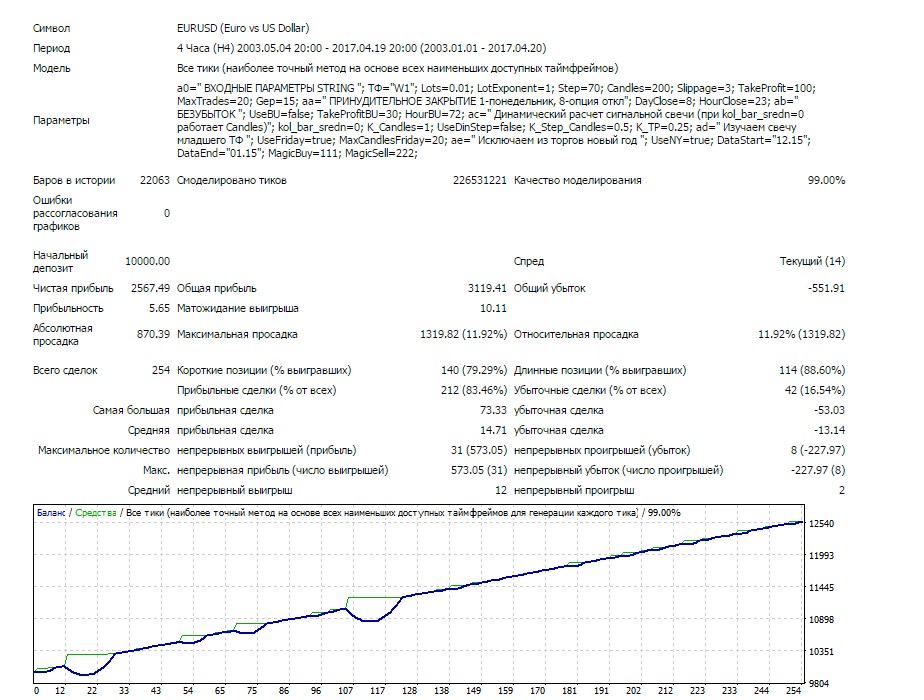Click the relative drawdown value '11.92% (1319.82)'
The image size is (924, 700).
801,334
